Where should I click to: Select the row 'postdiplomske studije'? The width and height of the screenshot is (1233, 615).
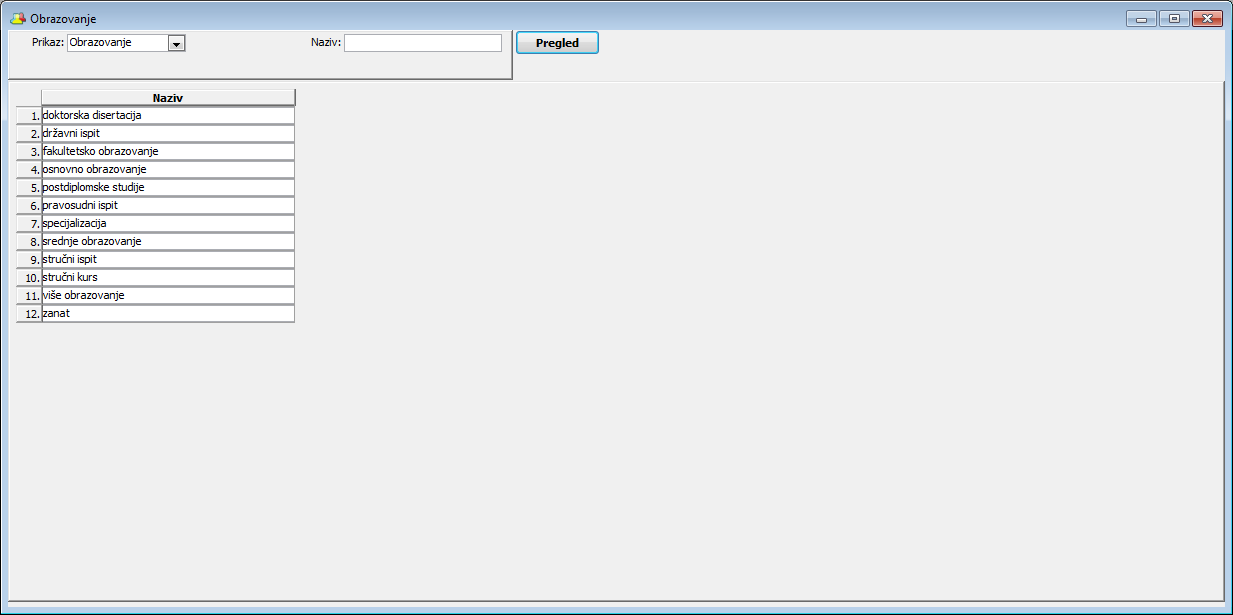[168, 187]
